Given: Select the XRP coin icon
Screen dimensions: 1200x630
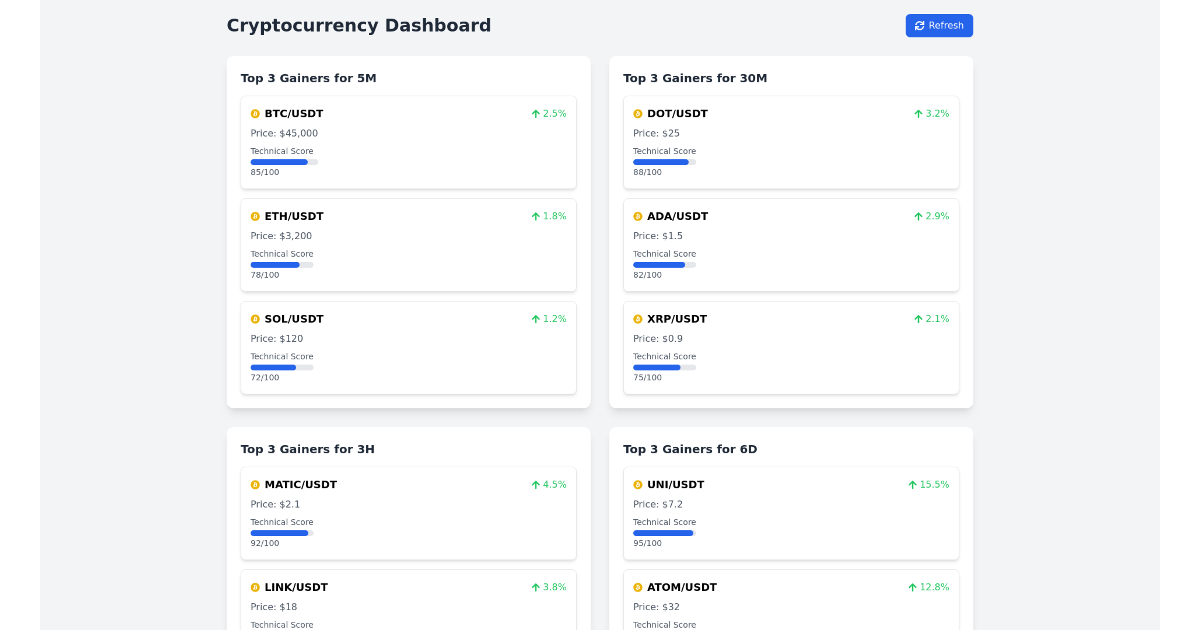Looking at the screenshot, I should point(638,319).
